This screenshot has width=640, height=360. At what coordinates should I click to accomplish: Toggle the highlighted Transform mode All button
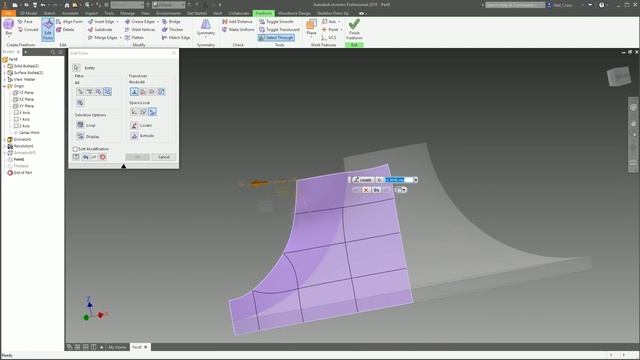coord(134,92)
